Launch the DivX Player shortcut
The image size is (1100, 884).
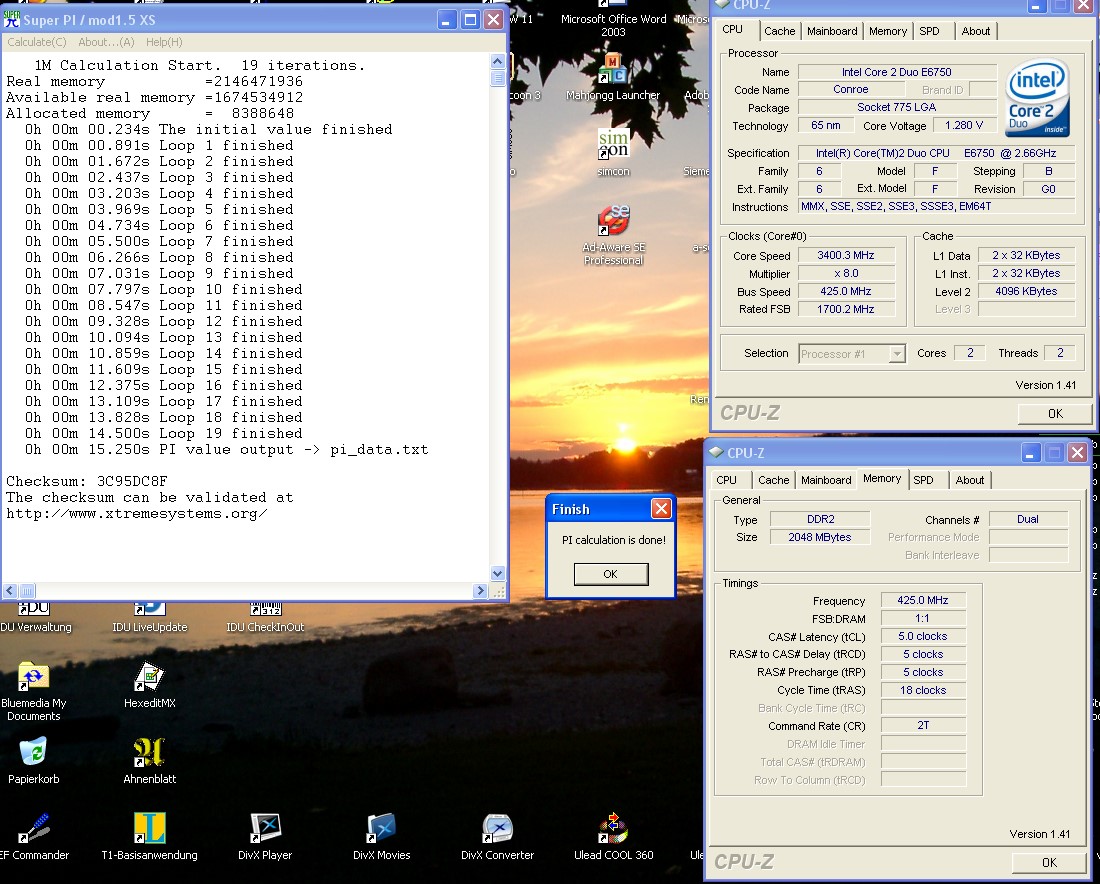coord(265,829)
